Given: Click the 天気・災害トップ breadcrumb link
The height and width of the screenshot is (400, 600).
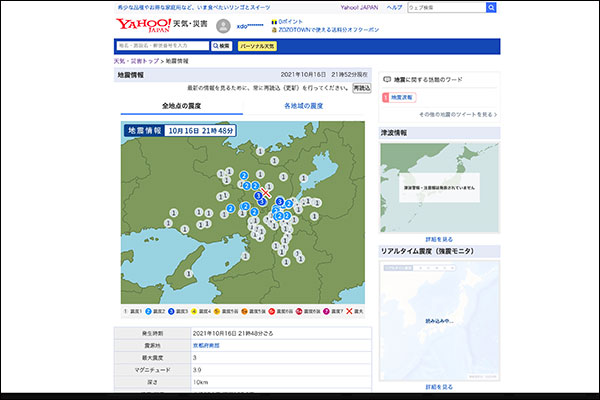Looking at the screenshot, I should [x=137, y=61].
